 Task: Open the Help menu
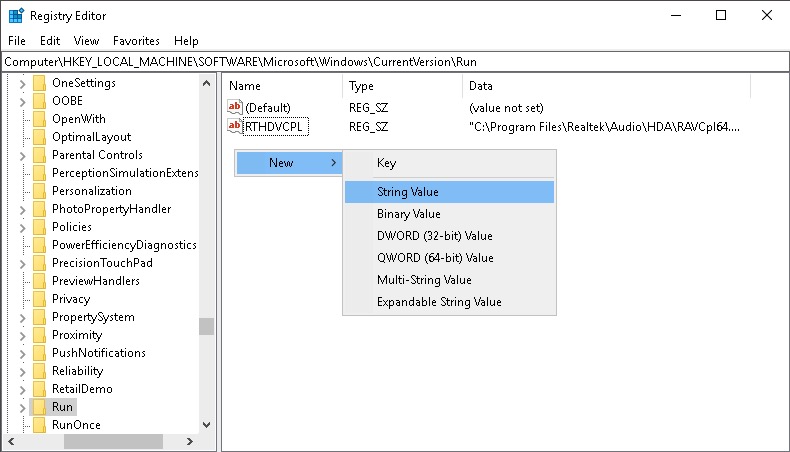(186, 41)
